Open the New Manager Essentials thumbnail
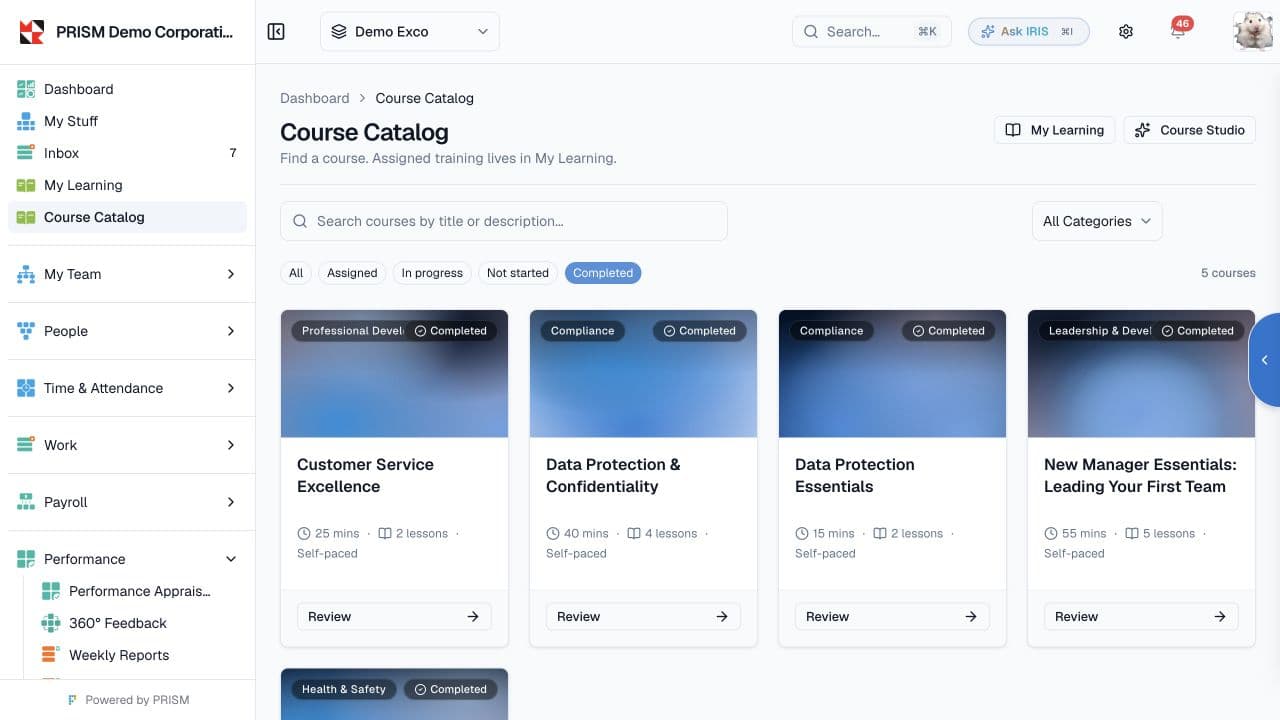The height and width of the screenshot is (720, 1280). pos(1141,374)
